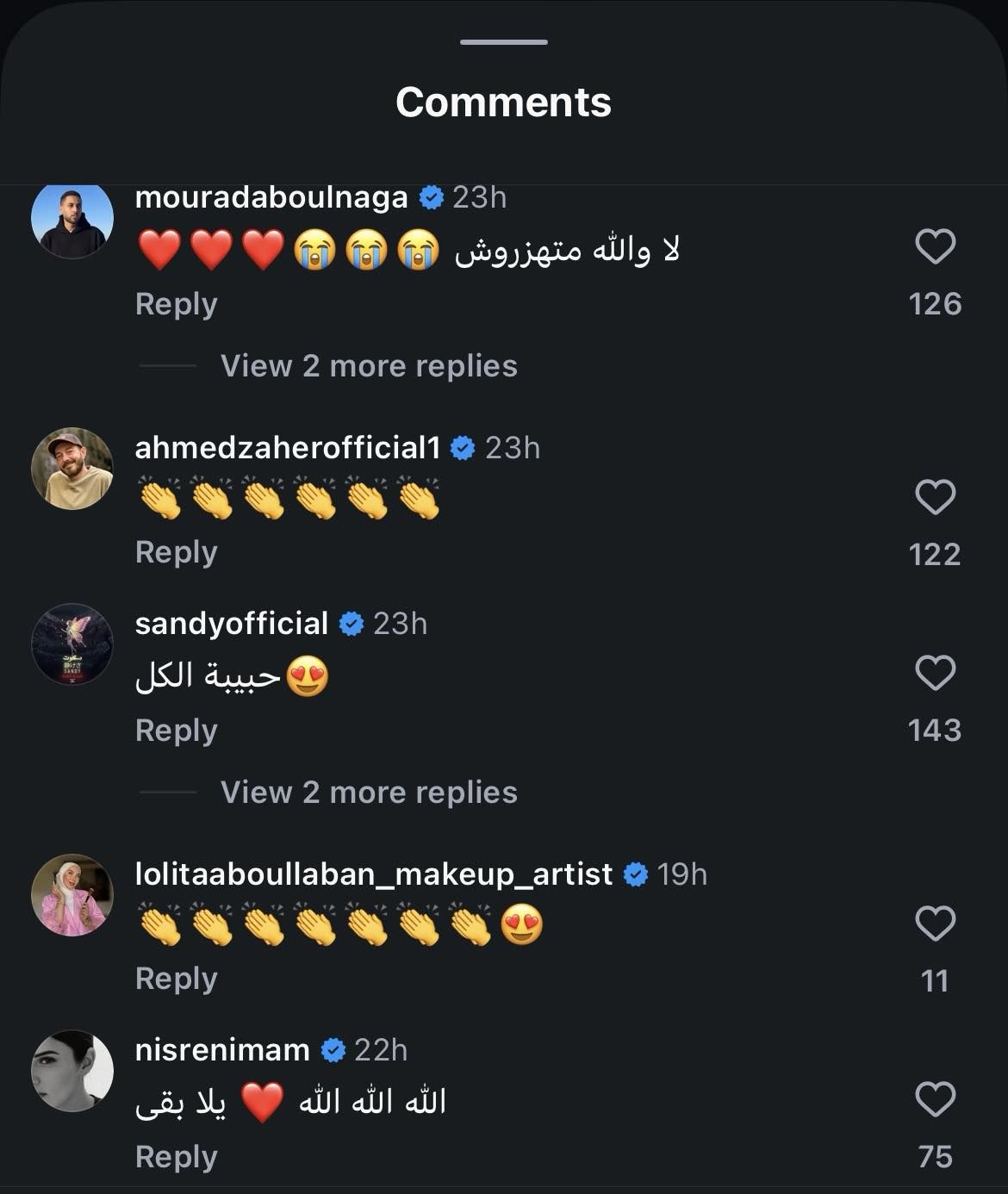The width and height of the screenshot is (1008, 1194).
Task: Click the verified badge next to nisrenimam
Action: (332, 1049)
